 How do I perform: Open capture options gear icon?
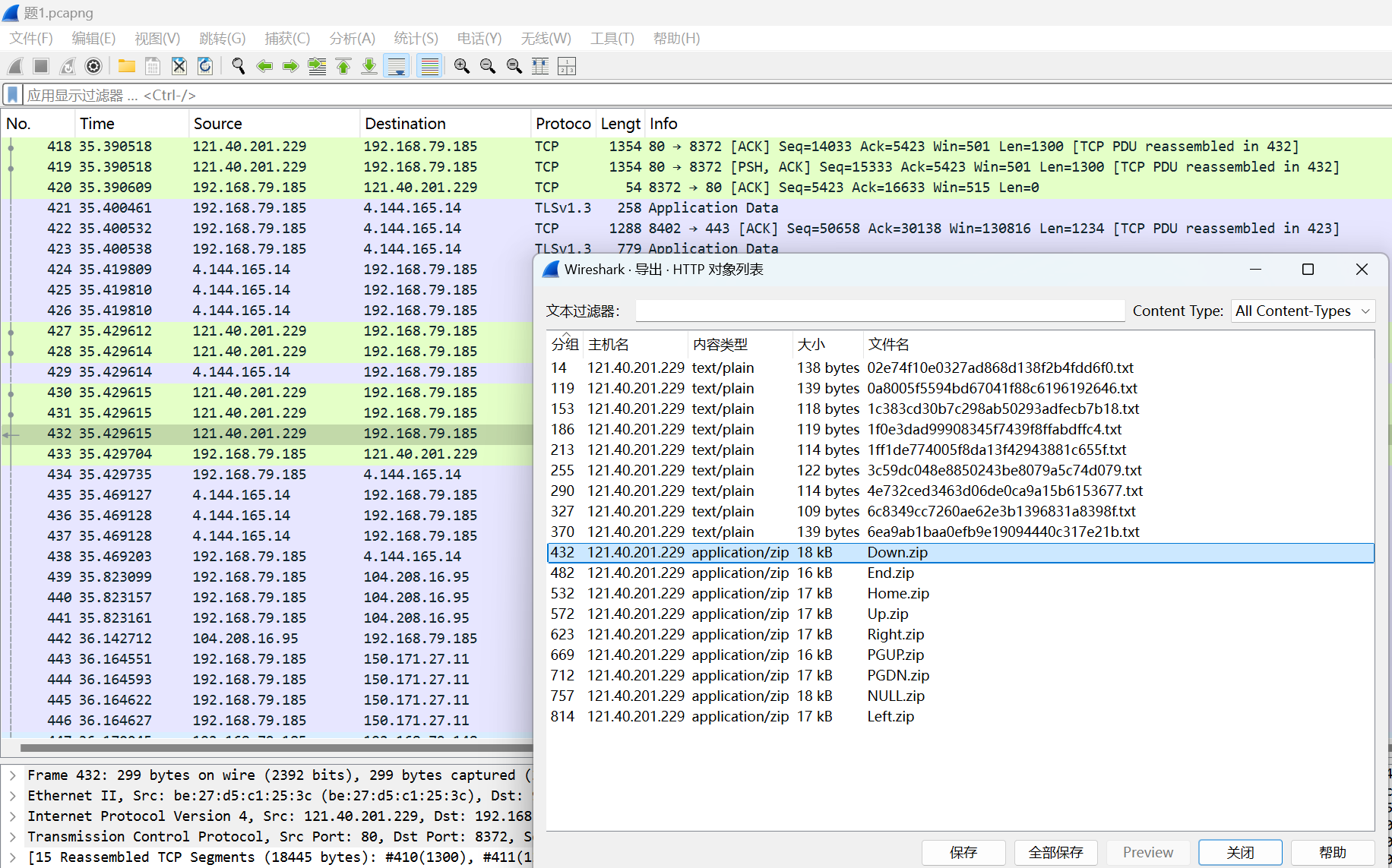click(93, 66)
